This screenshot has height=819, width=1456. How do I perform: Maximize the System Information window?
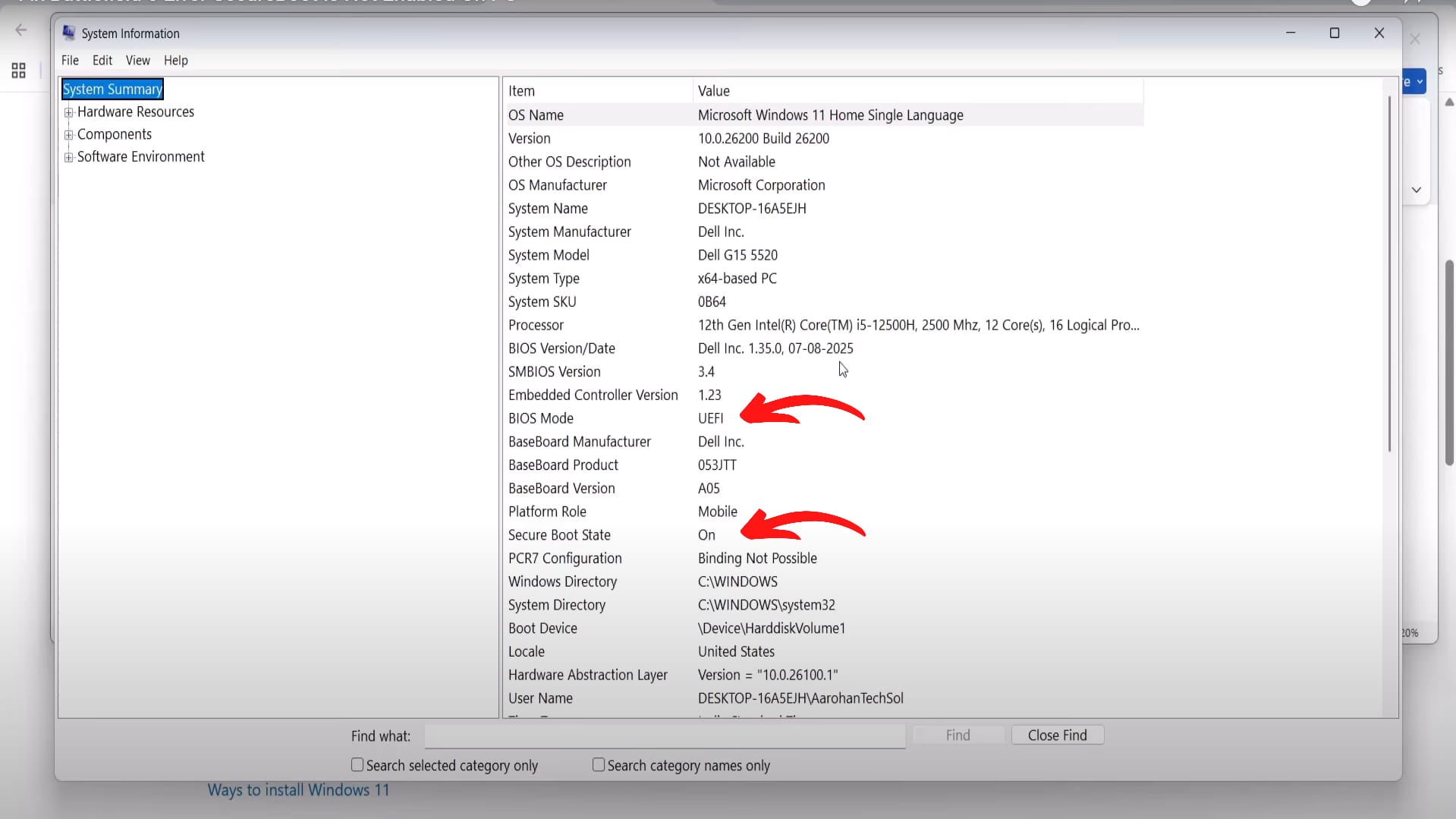(x=1334, y=33)
